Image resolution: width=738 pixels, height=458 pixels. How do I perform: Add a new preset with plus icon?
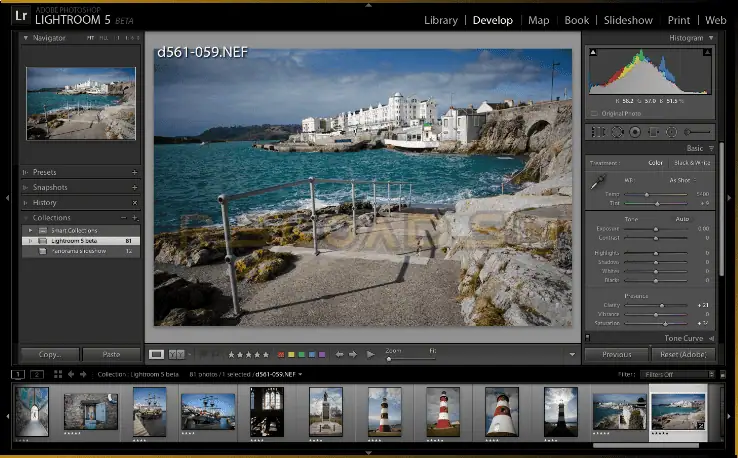pos(135,172)
